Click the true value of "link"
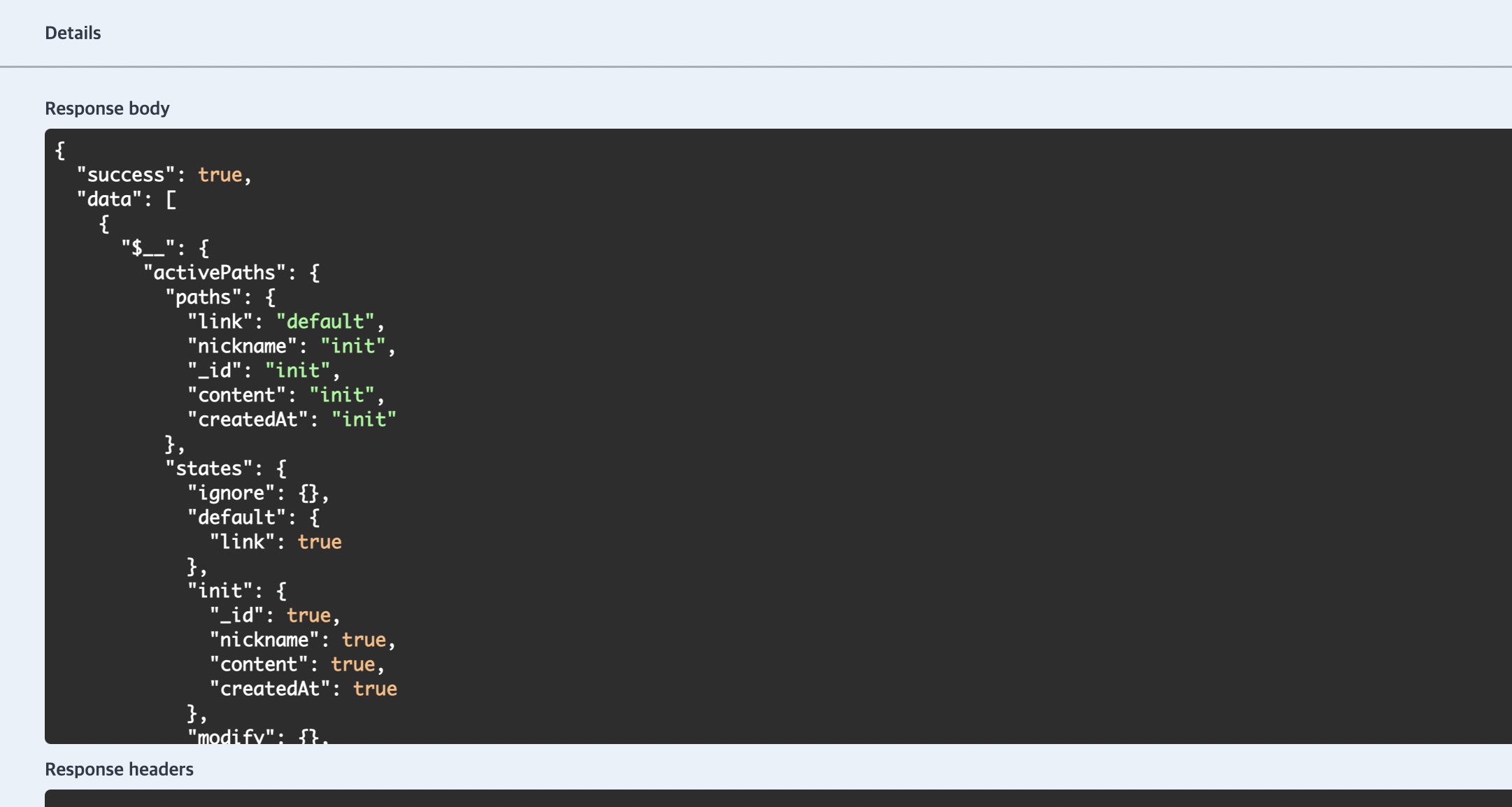The image size is (1512, 807). point(320,542)
